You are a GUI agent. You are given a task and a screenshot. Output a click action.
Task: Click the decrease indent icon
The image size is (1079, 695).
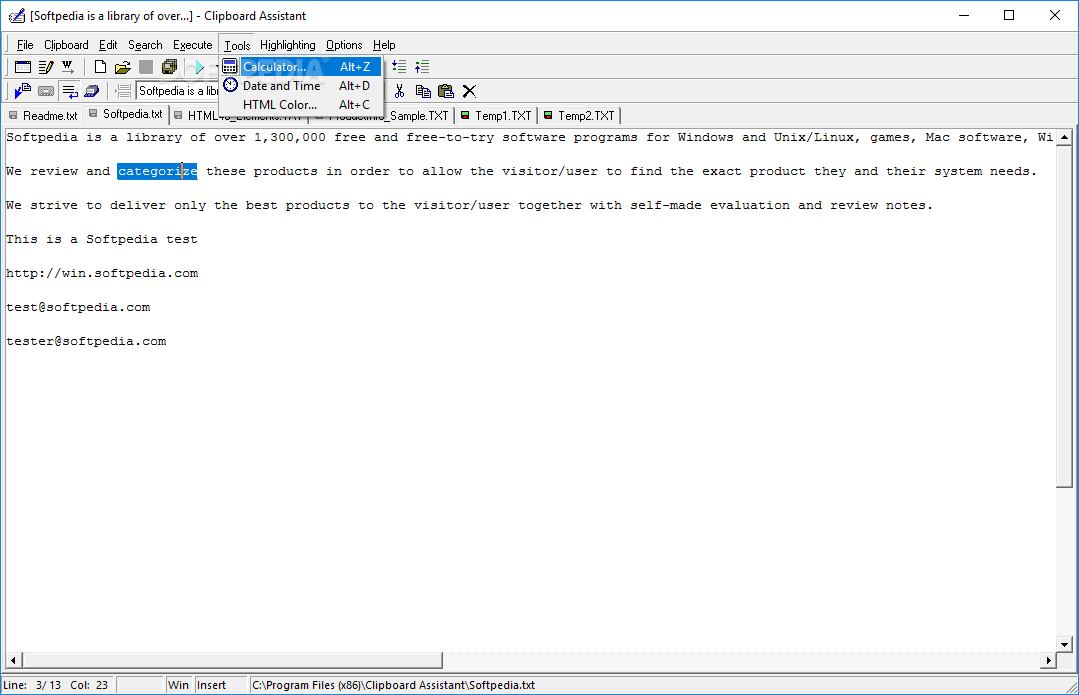pos(422,67)
